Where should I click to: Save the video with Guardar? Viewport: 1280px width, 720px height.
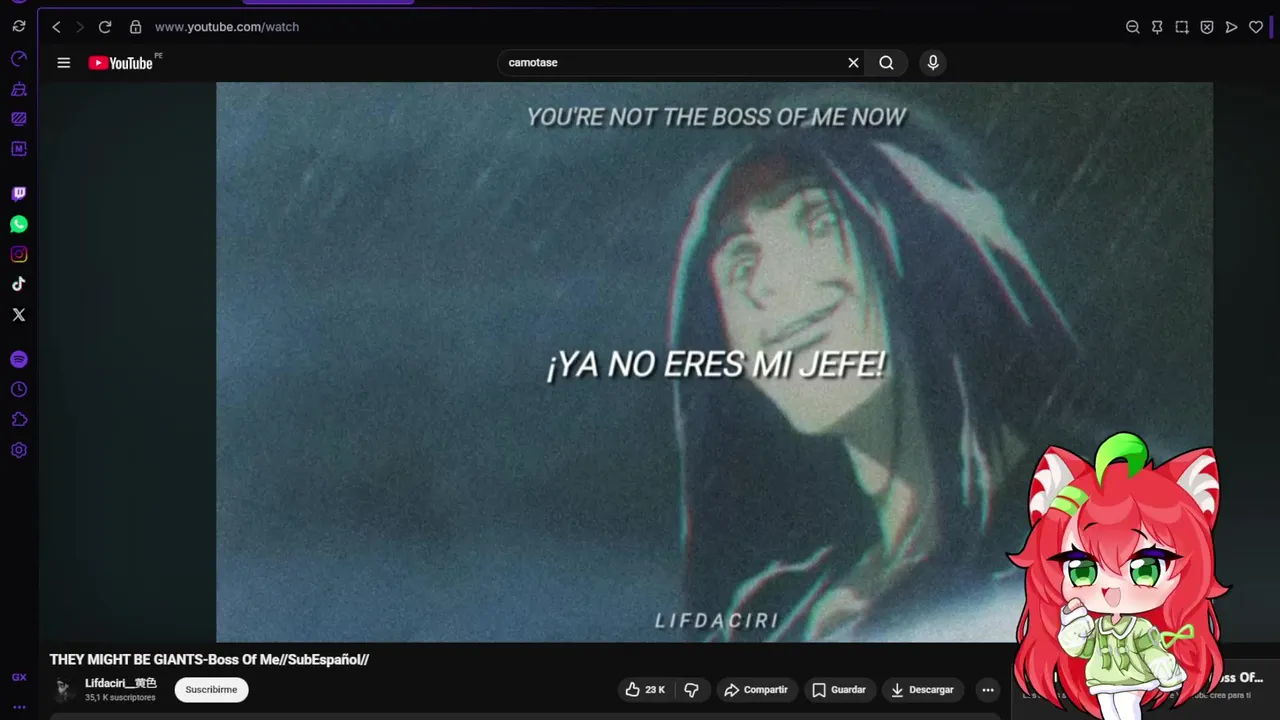click(x=839, y=690)
